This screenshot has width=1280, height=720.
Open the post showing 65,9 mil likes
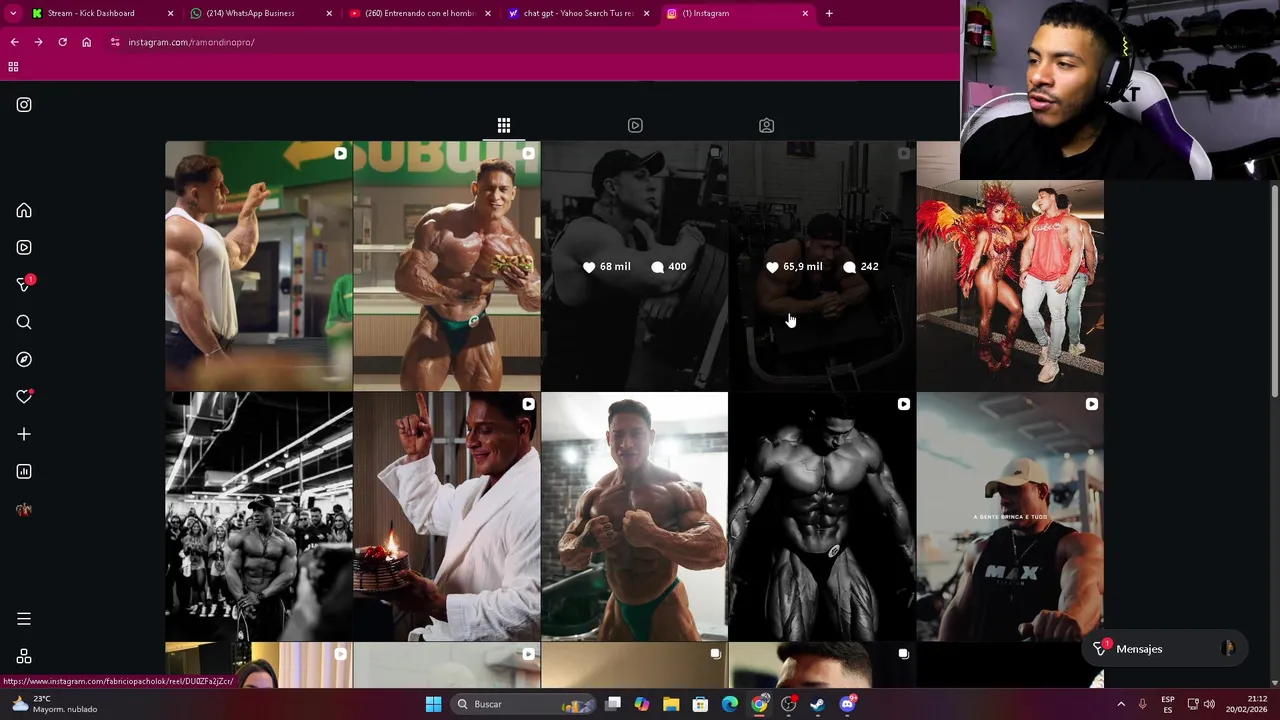(822, 265)
